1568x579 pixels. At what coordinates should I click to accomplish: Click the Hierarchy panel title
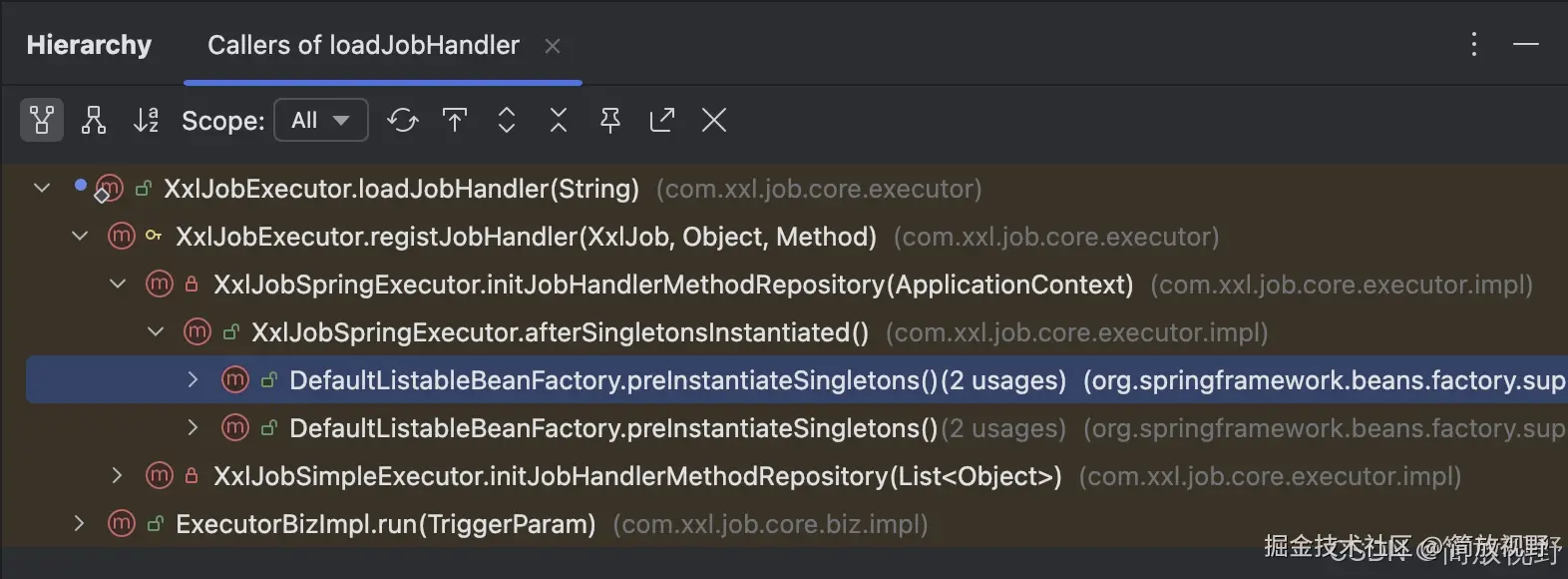[89, 45]
